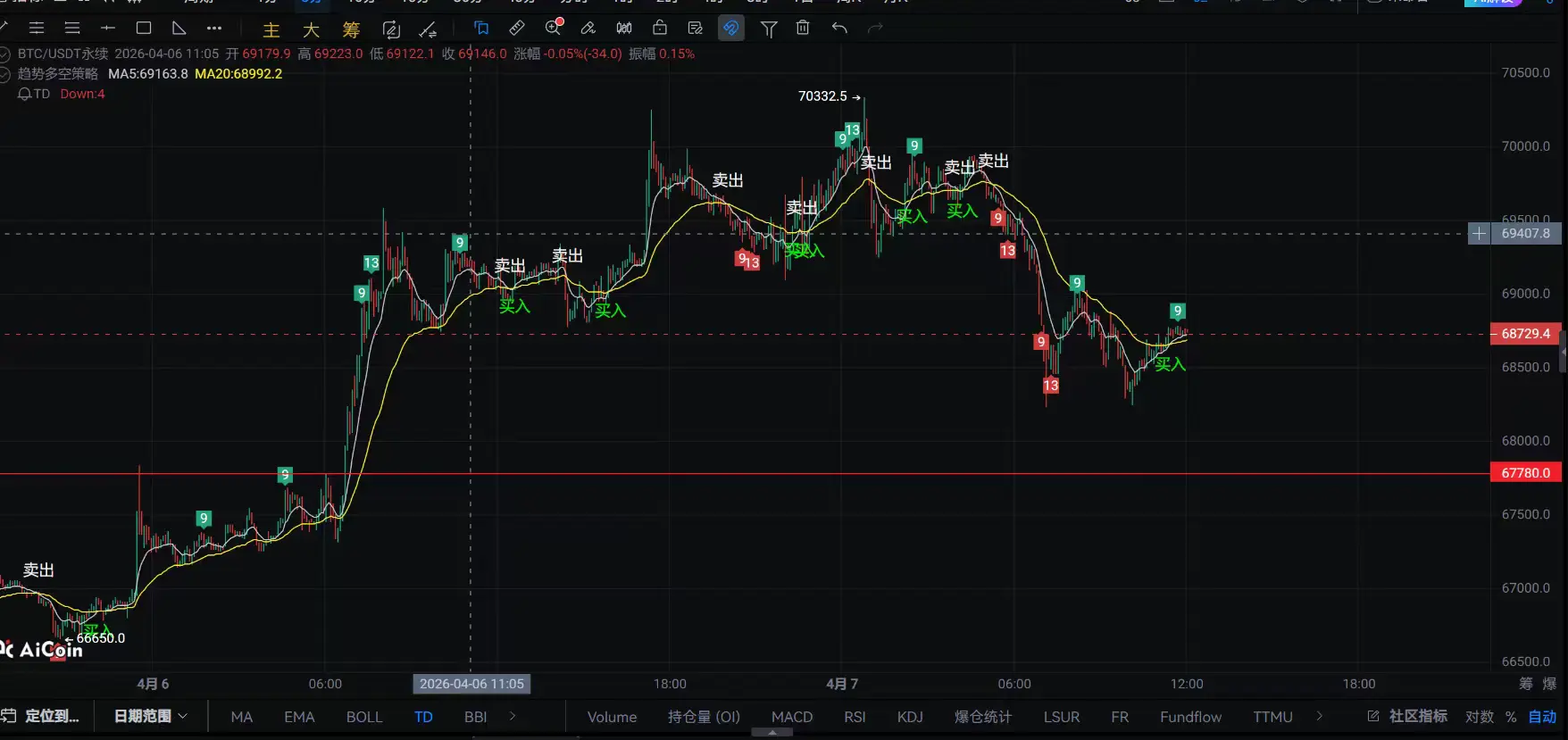Select the KDJ sub-indicator
1568x740 pixels.
point(910,717)
